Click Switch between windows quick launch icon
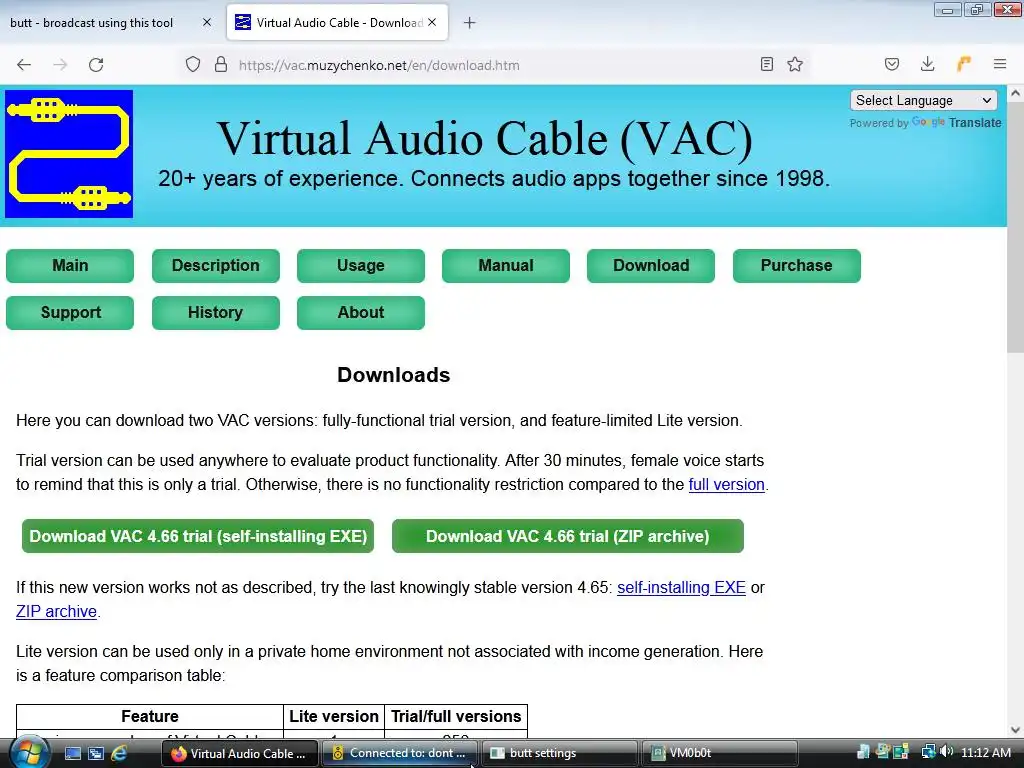The image size is (1024, 768). point(96,754)
